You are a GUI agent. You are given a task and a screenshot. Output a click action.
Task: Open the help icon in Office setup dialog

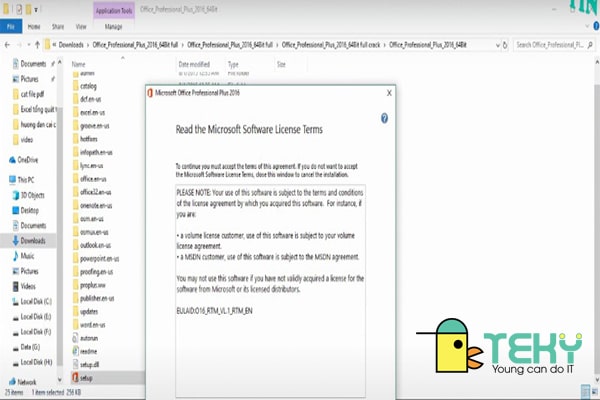tap(384, 118)
